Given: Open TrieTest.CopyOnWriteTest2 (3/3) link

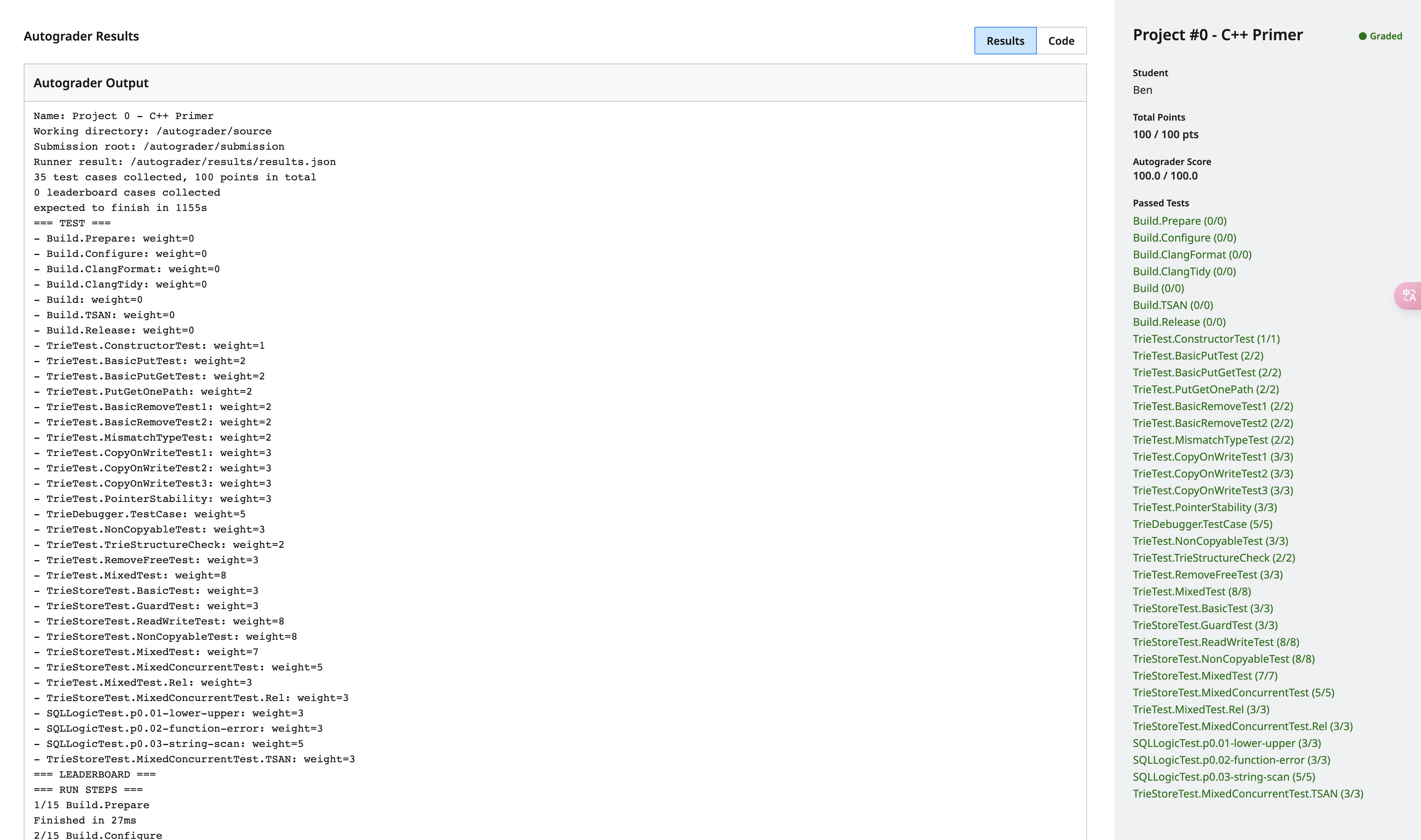Looking at the screenshot, I should point(1213,474).
